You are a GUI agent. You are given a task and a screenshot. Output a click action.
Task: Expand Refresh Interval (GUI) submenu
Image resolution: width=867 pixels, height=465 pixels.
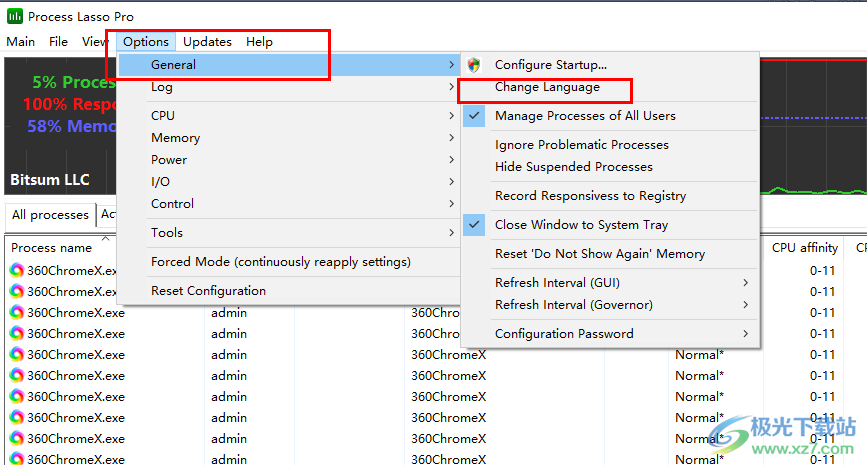pyautogui.click(x=610, y=283)
